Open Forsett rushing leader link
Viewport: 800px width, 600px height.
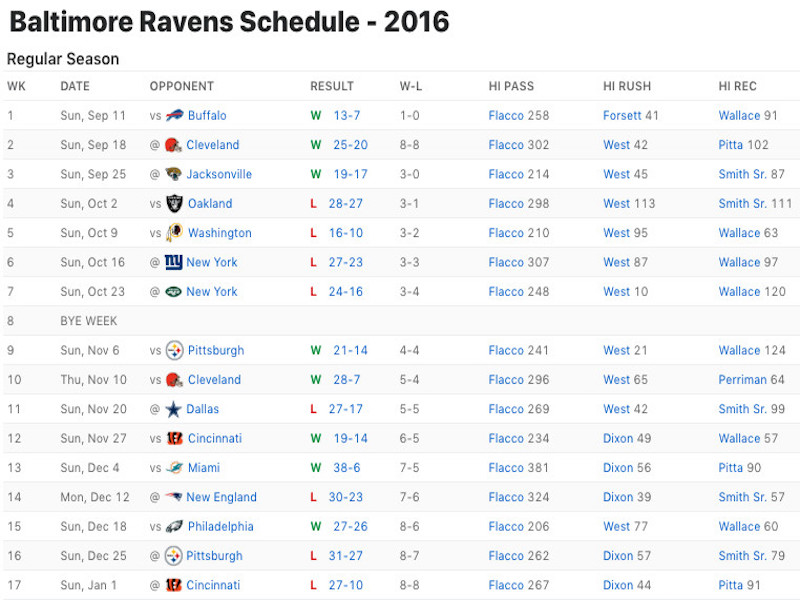coord(622,115)
